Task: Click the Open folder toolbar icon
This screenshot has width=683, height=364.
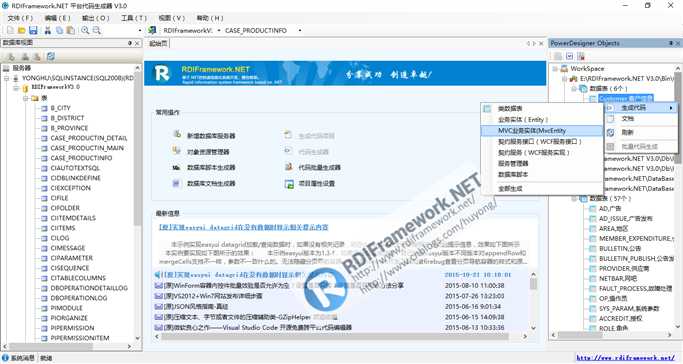Action: (21, 30)
